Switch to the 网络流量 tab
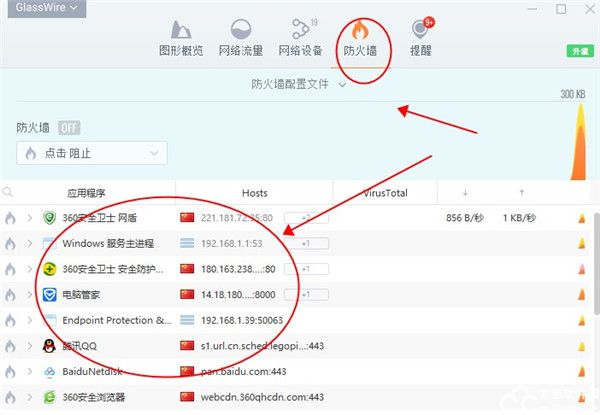The image size is (600, 415). [241, 38]
